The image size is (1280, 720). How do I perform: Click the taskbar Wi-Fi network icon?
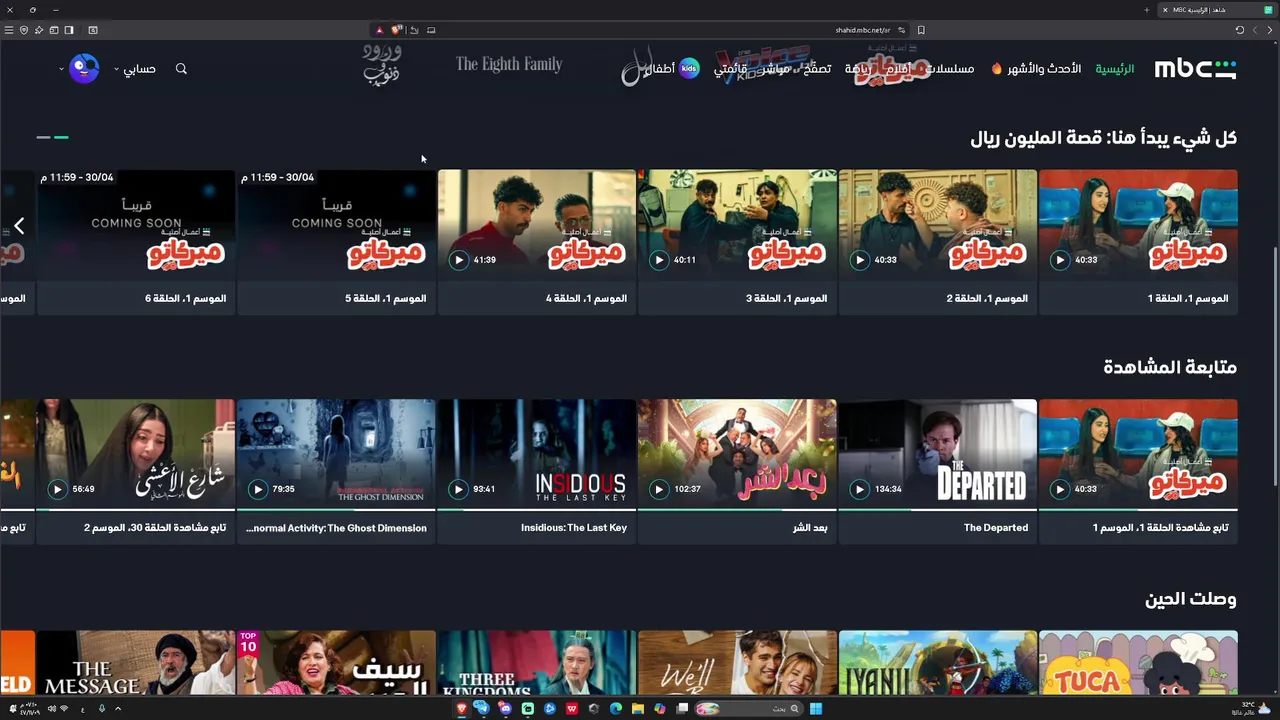tap(65, 709)
